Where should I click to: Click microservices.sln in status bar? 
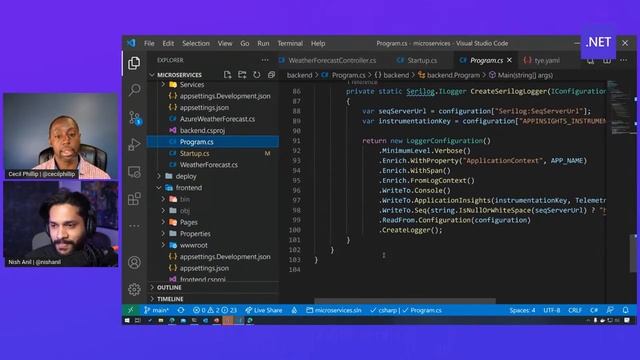coord(334,310)
